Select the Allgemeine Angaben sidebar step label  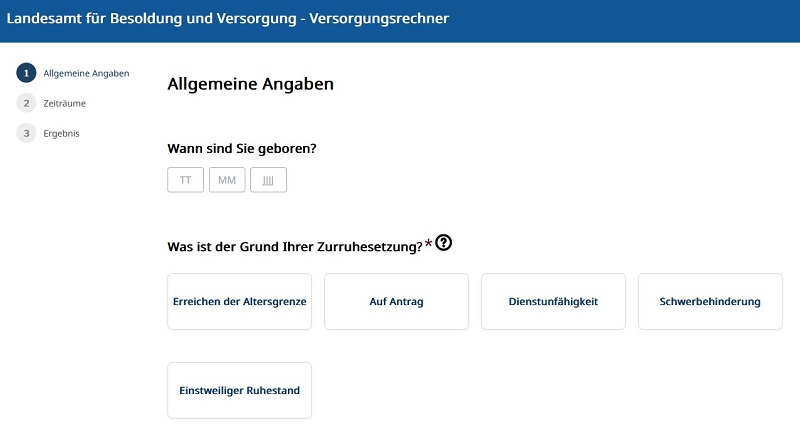(86, 73)
